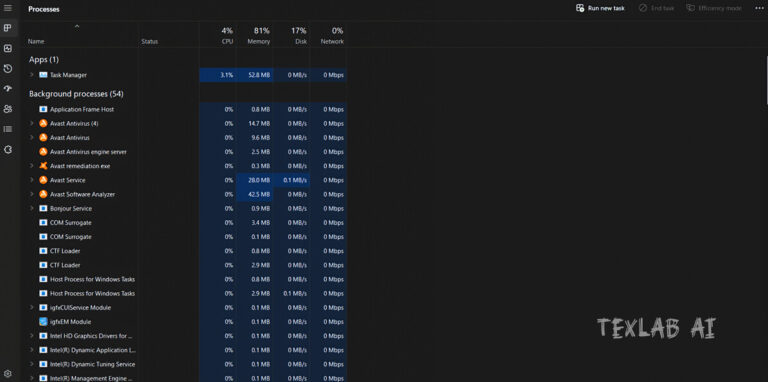Click the End task button
Image resolution: width=768 pixels, height=382 pixels.
coord(656,8)
